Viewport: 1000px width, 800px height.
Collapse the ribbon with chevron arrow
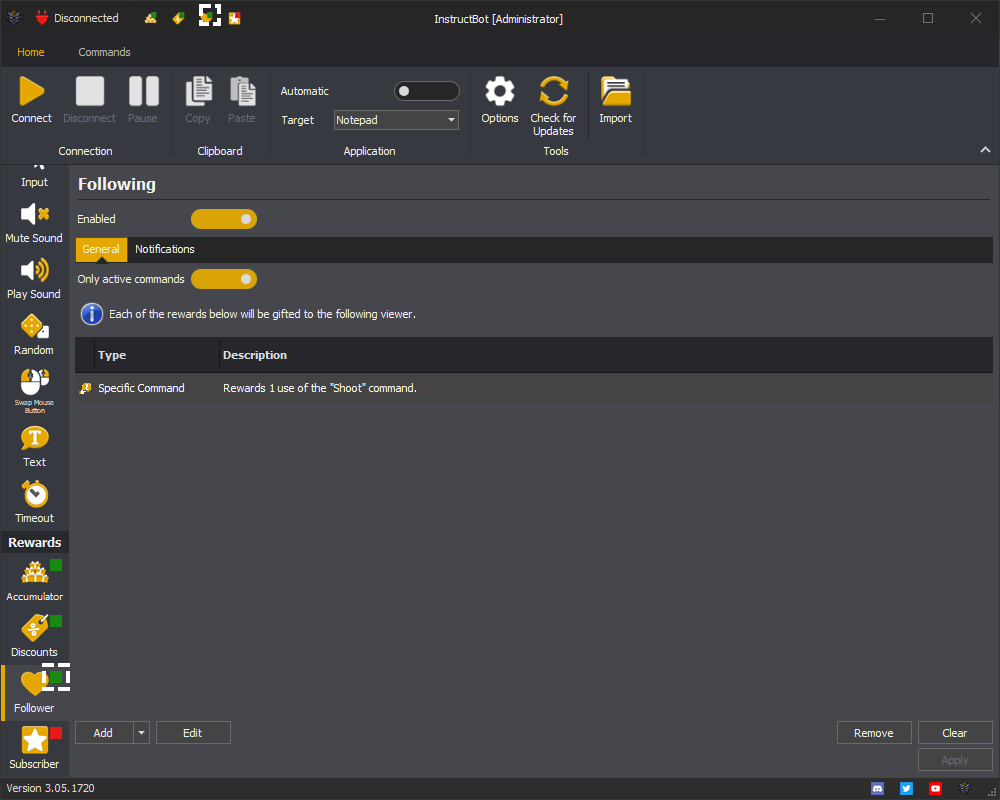click(985, 150)
